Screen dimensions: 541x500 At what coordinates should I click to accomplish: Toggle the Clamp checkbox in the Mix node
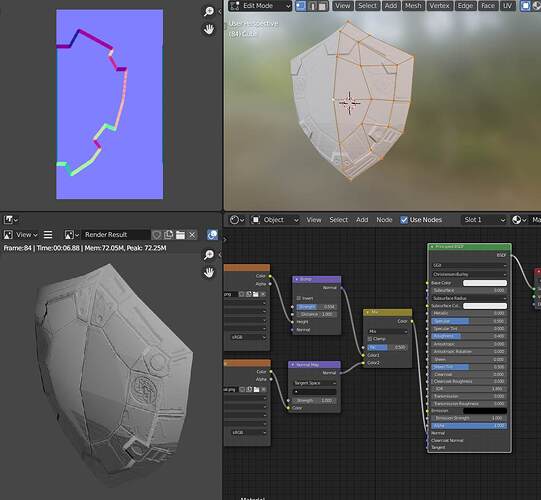tap(370, 339)
